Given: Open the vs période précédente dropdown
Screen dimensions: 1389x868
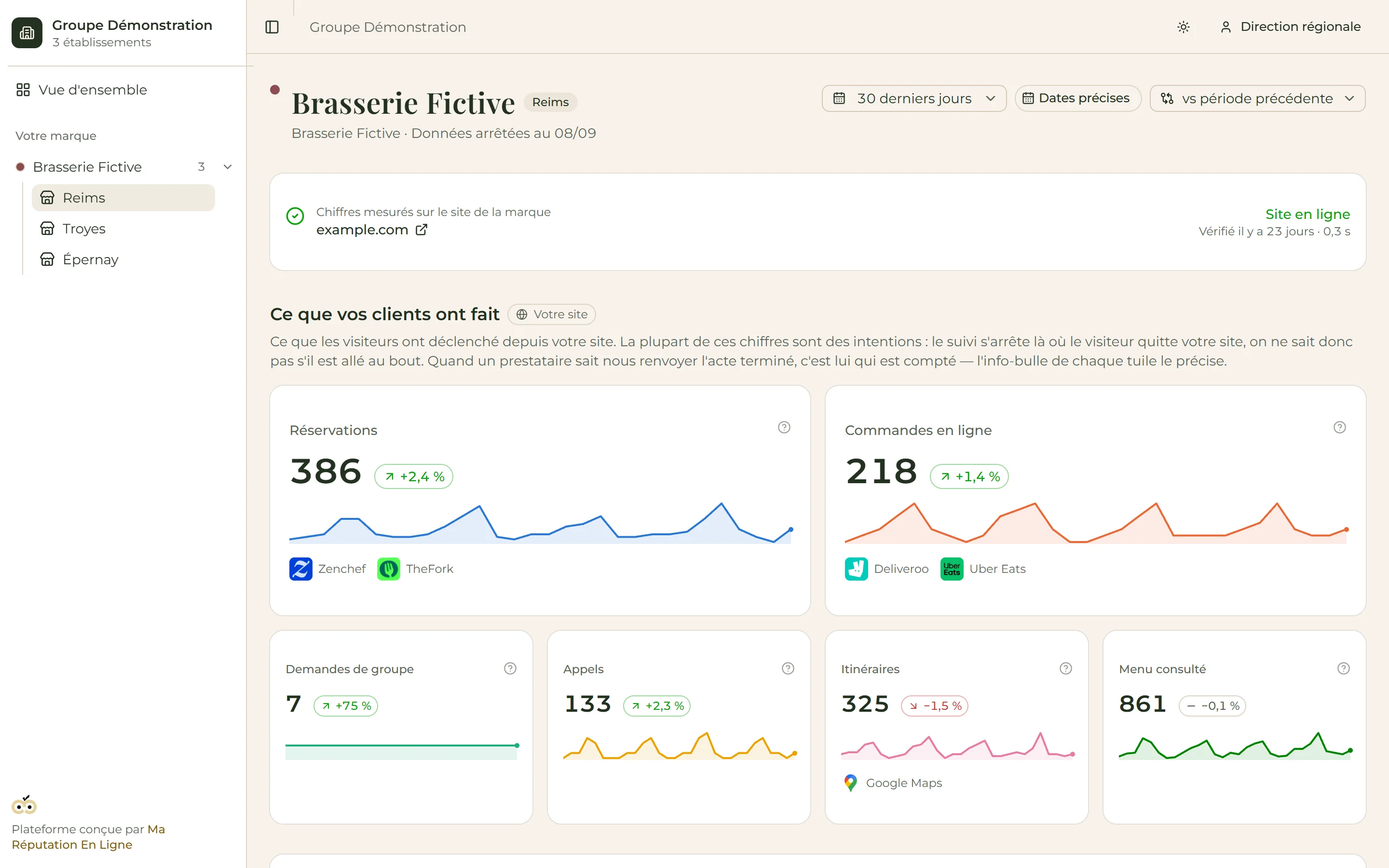Looking at the screenshot, I should pos(1257,99).
